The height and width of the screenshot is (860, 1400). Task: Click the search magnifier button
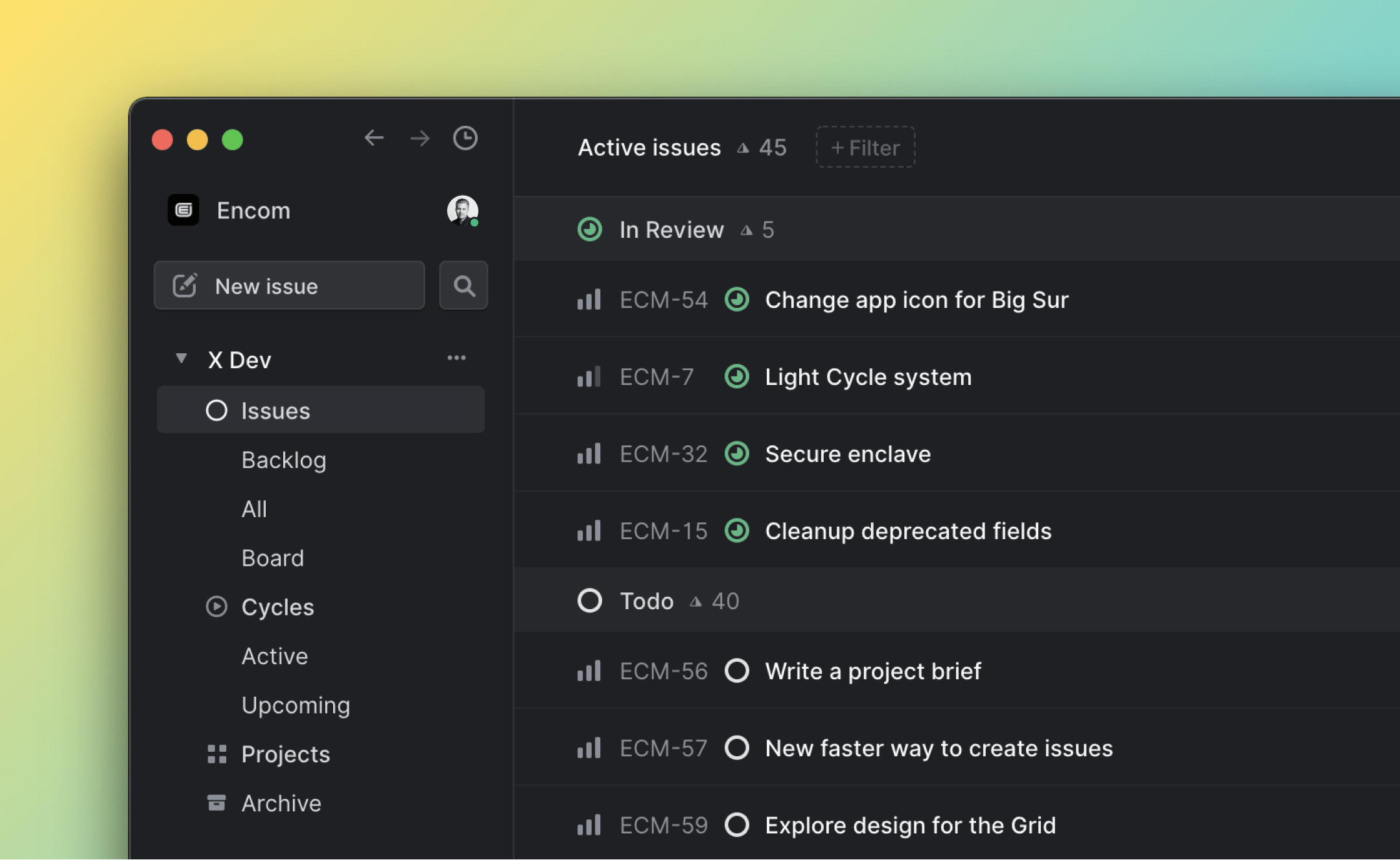click(x=463, y=286)
